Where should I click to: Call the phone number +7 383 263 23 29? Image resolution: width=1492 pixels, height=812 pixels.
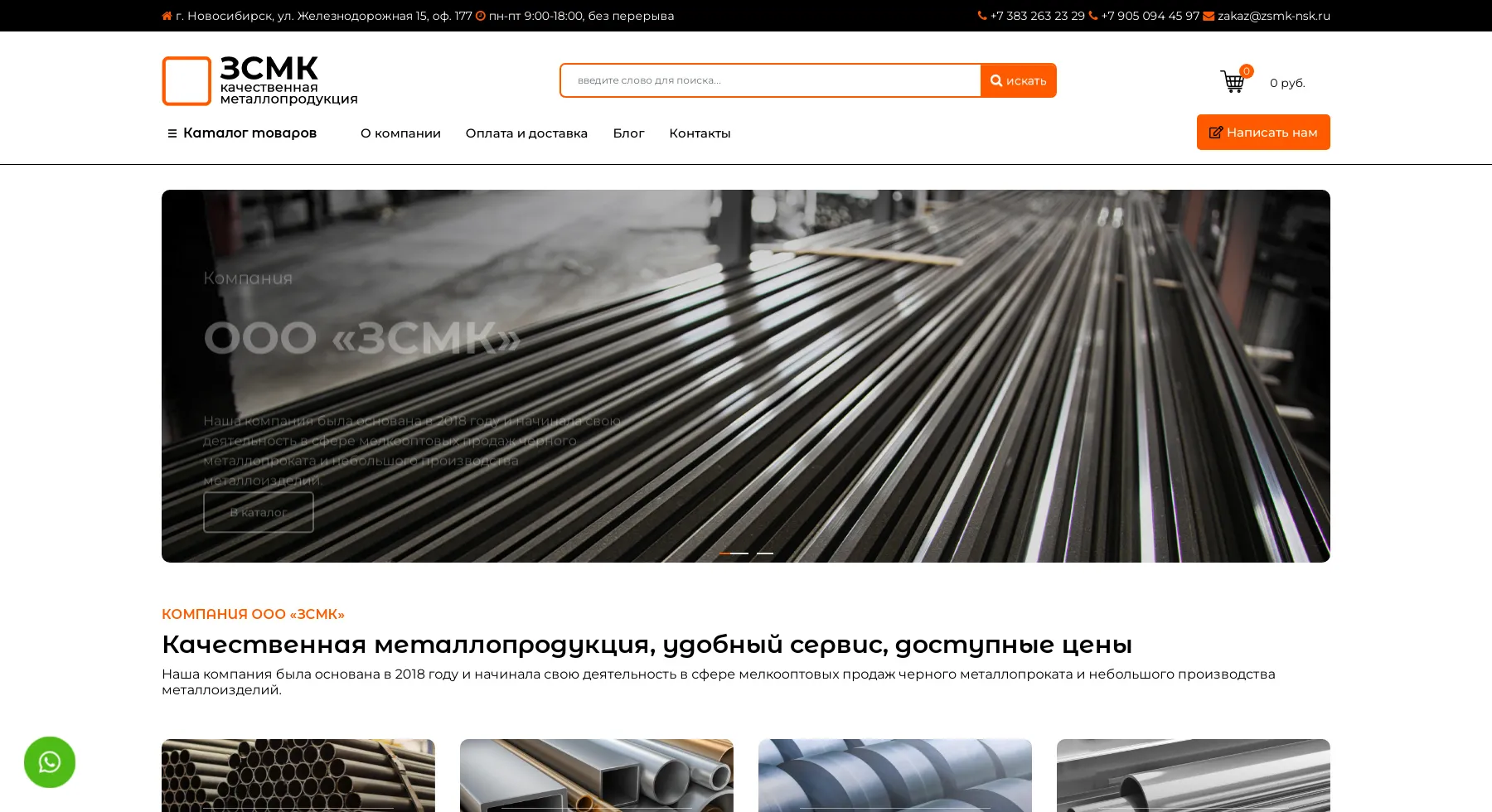(1037, 16)
